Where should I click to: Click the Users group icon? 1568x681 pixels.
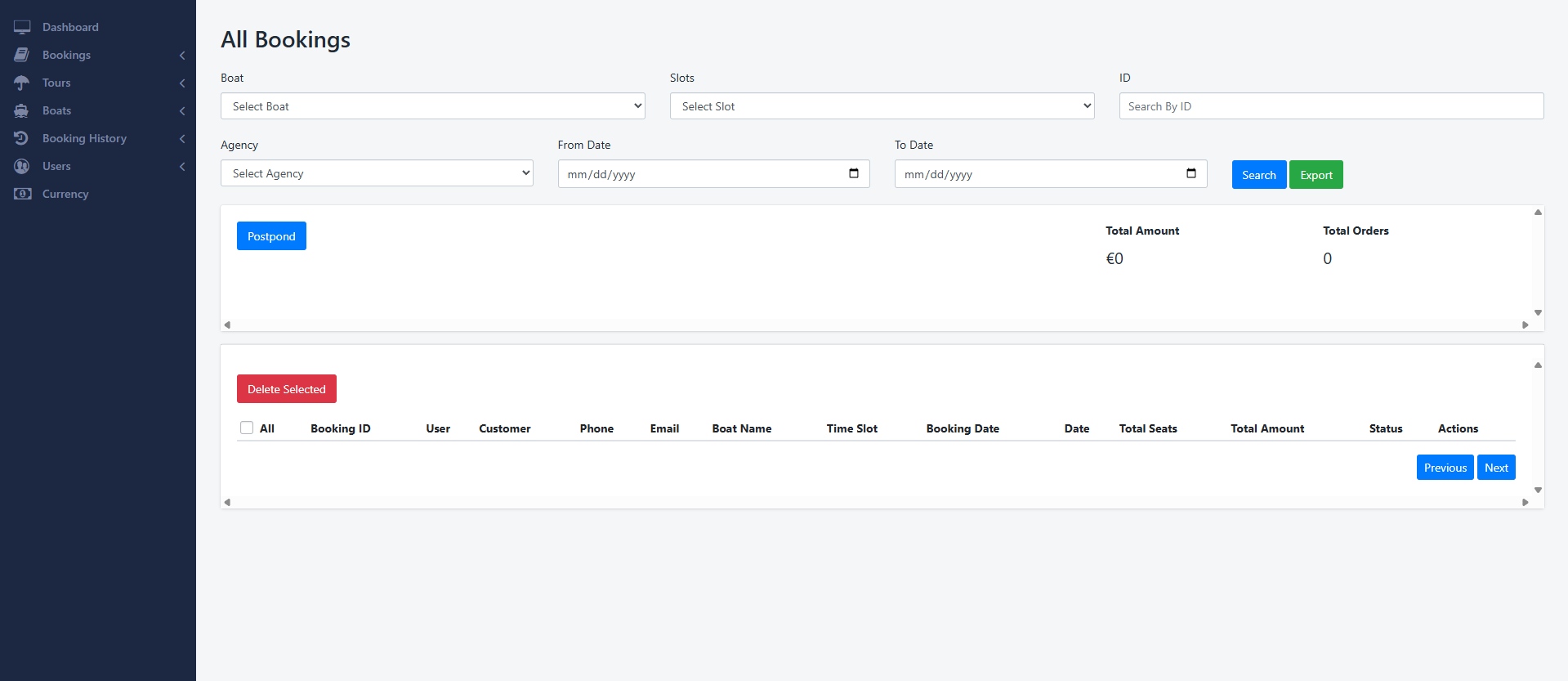click(x=22, y=166)
